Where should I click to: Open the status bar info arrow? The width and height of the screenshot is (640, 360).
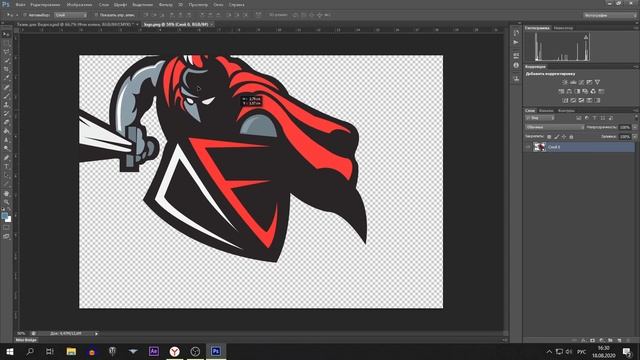tap(96, 333)
